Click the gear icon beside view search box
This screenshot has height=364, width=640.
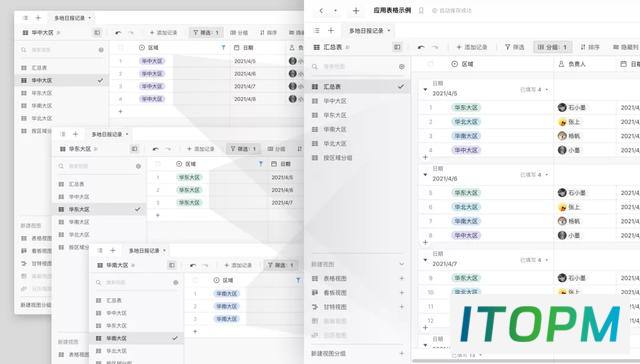[x=402, y=67]
